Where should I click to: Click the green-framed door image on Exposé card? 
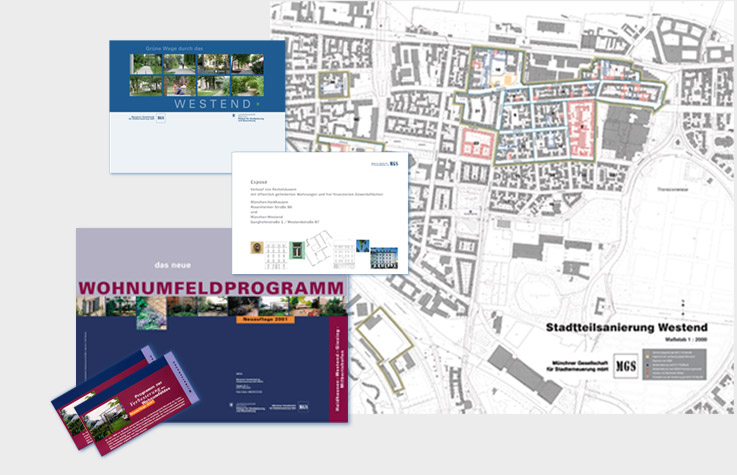tap(297, 248)
